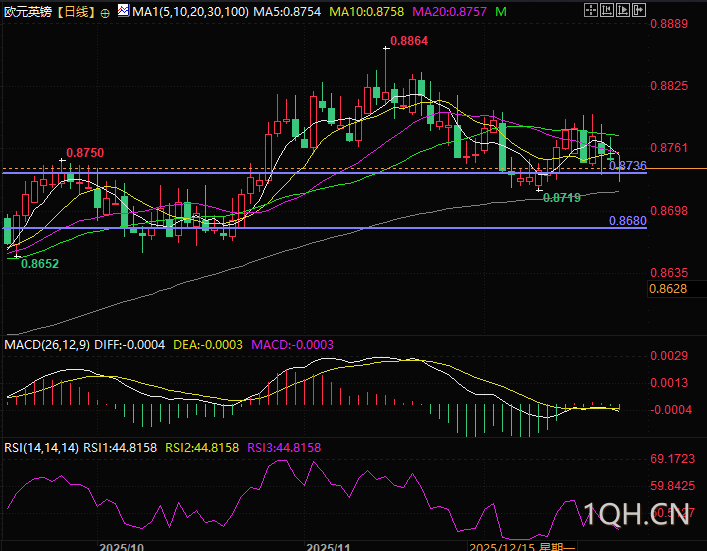Click the 2025/11 date on time axis

(327, 545)
